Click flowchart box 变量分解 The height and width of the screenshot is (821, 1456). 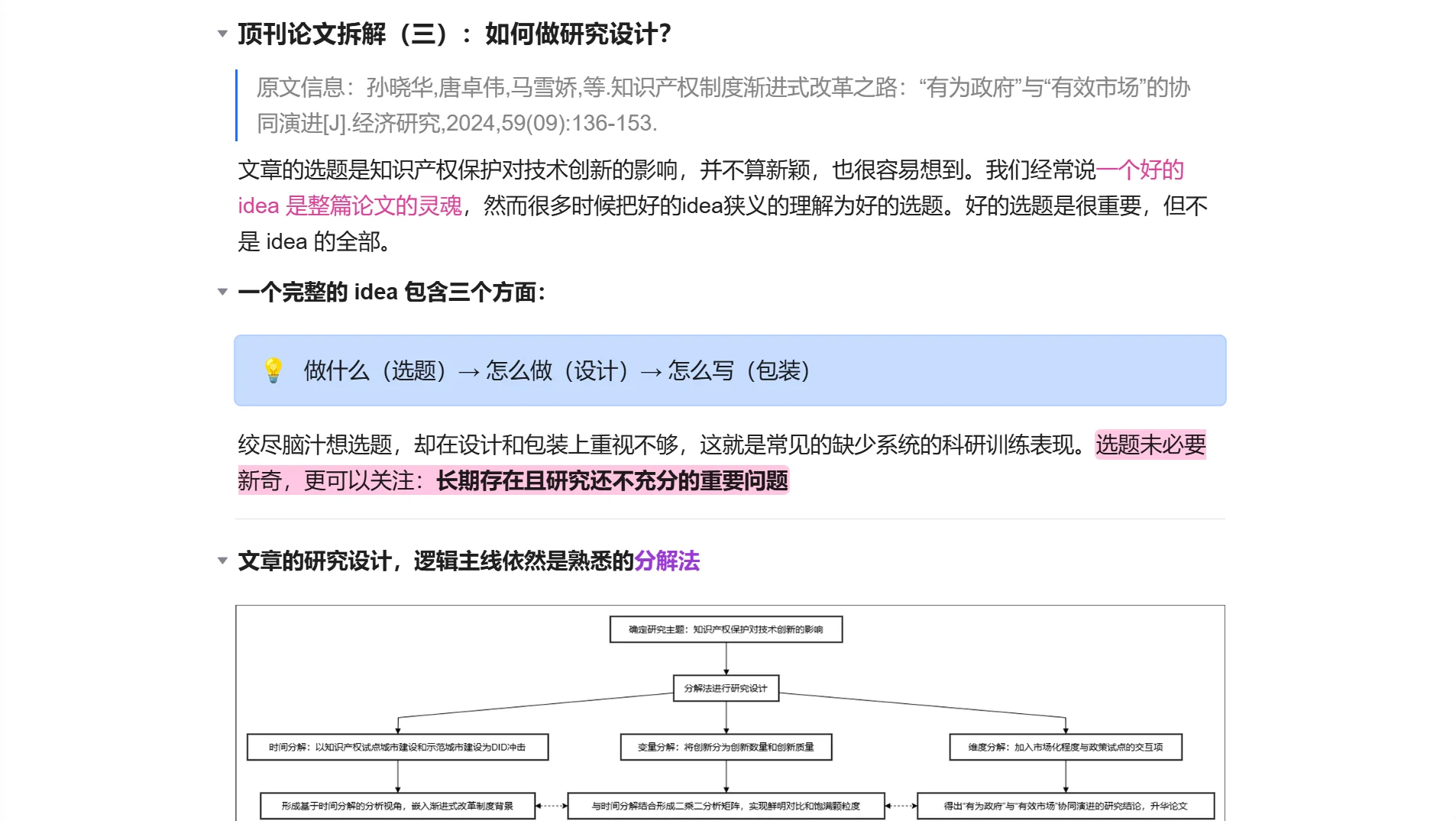726,747
